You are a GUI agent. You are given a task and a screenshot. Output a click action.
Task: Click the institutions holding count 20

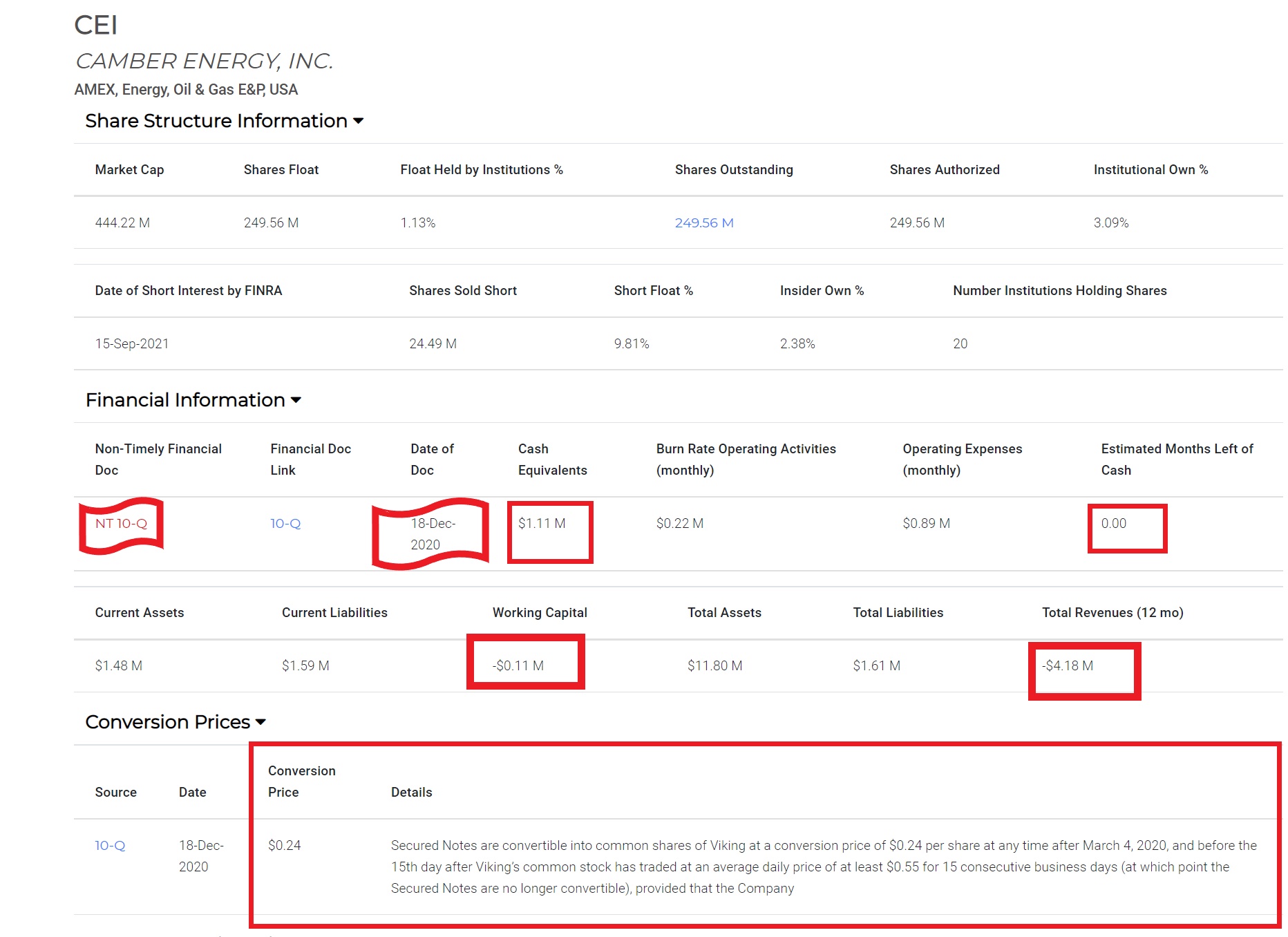960,344
